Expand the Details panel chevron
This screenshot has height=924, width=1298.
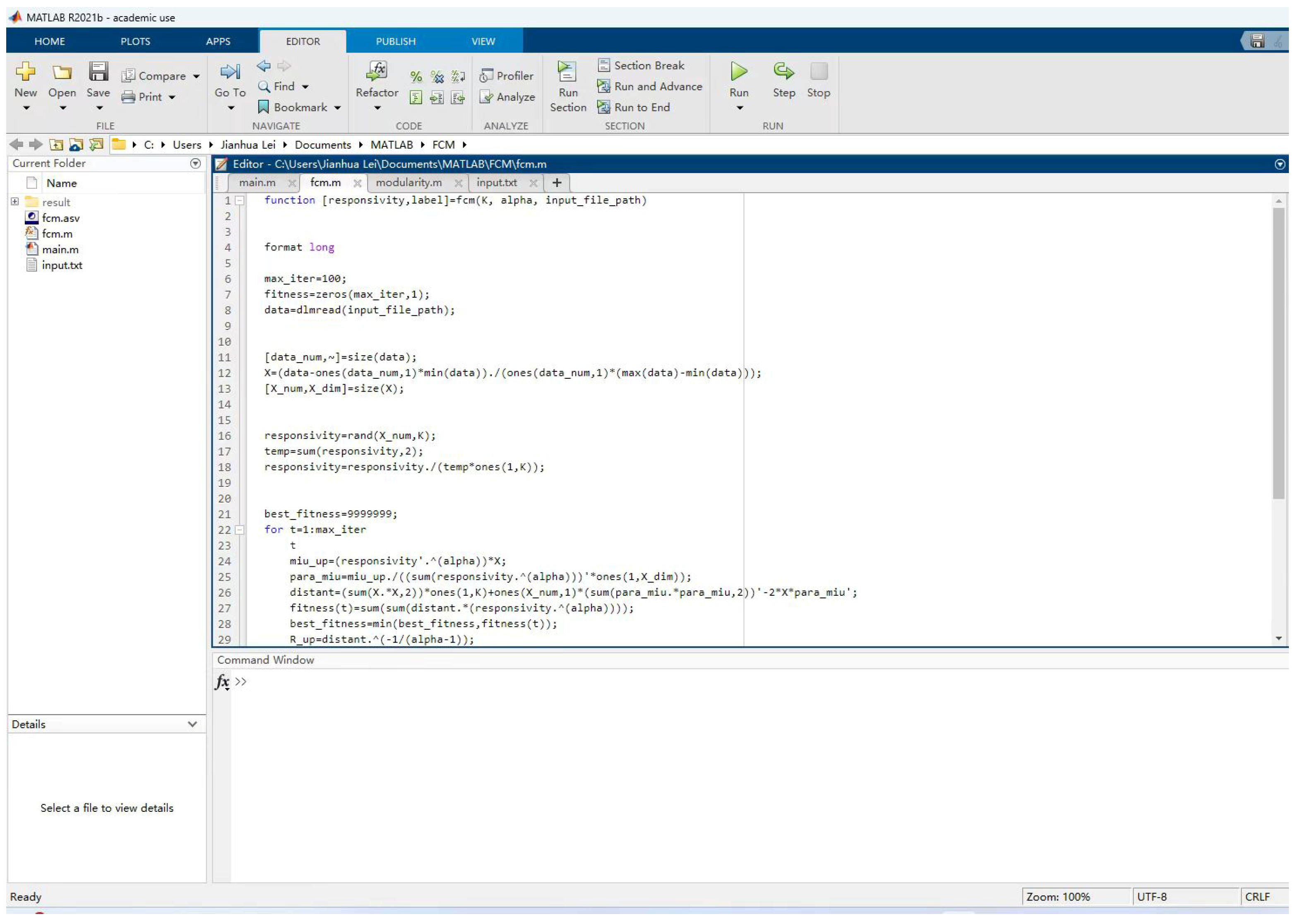click(192, 724)
